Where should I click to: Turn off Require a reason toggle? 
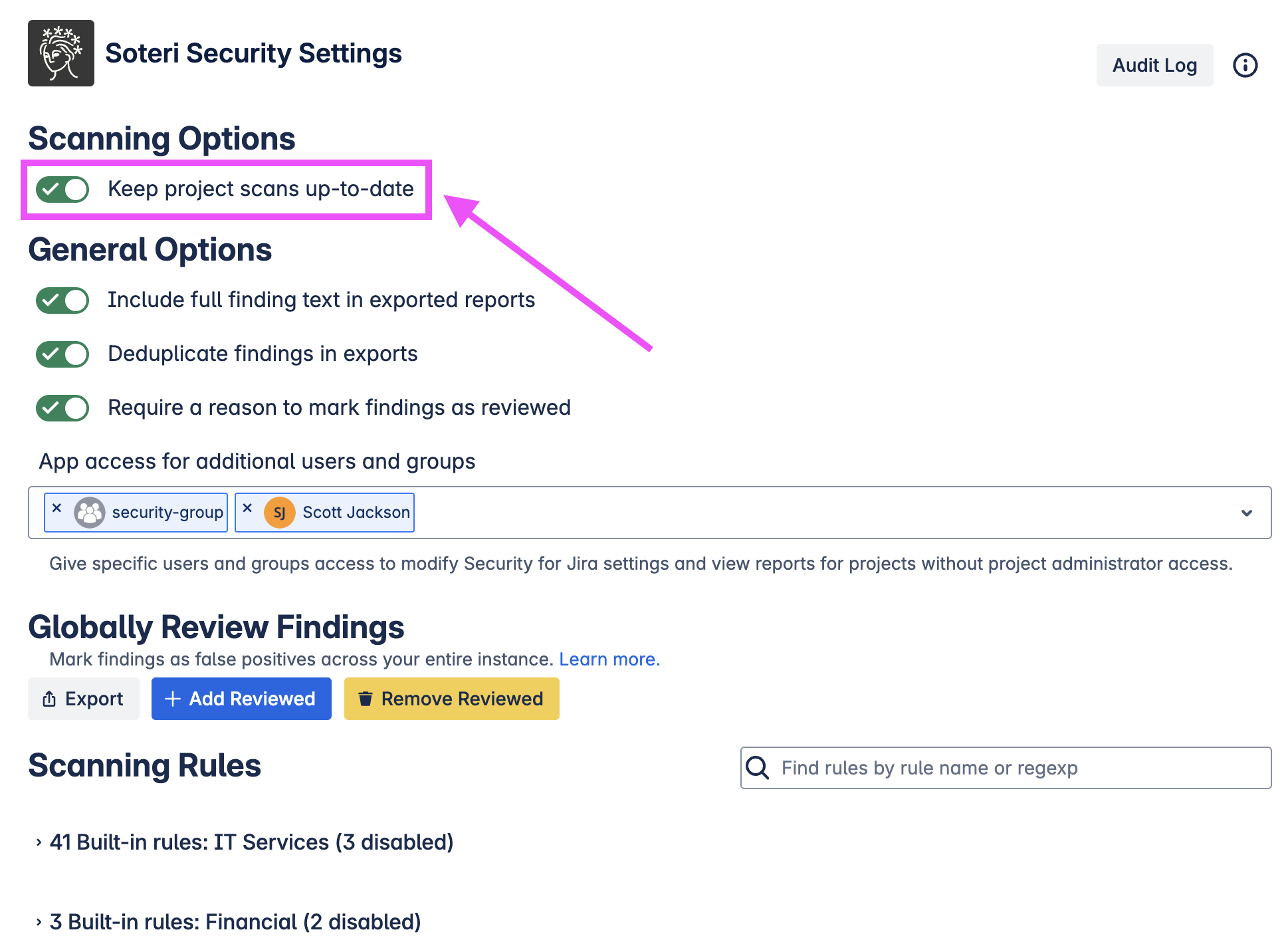click(x=62, y=408)
